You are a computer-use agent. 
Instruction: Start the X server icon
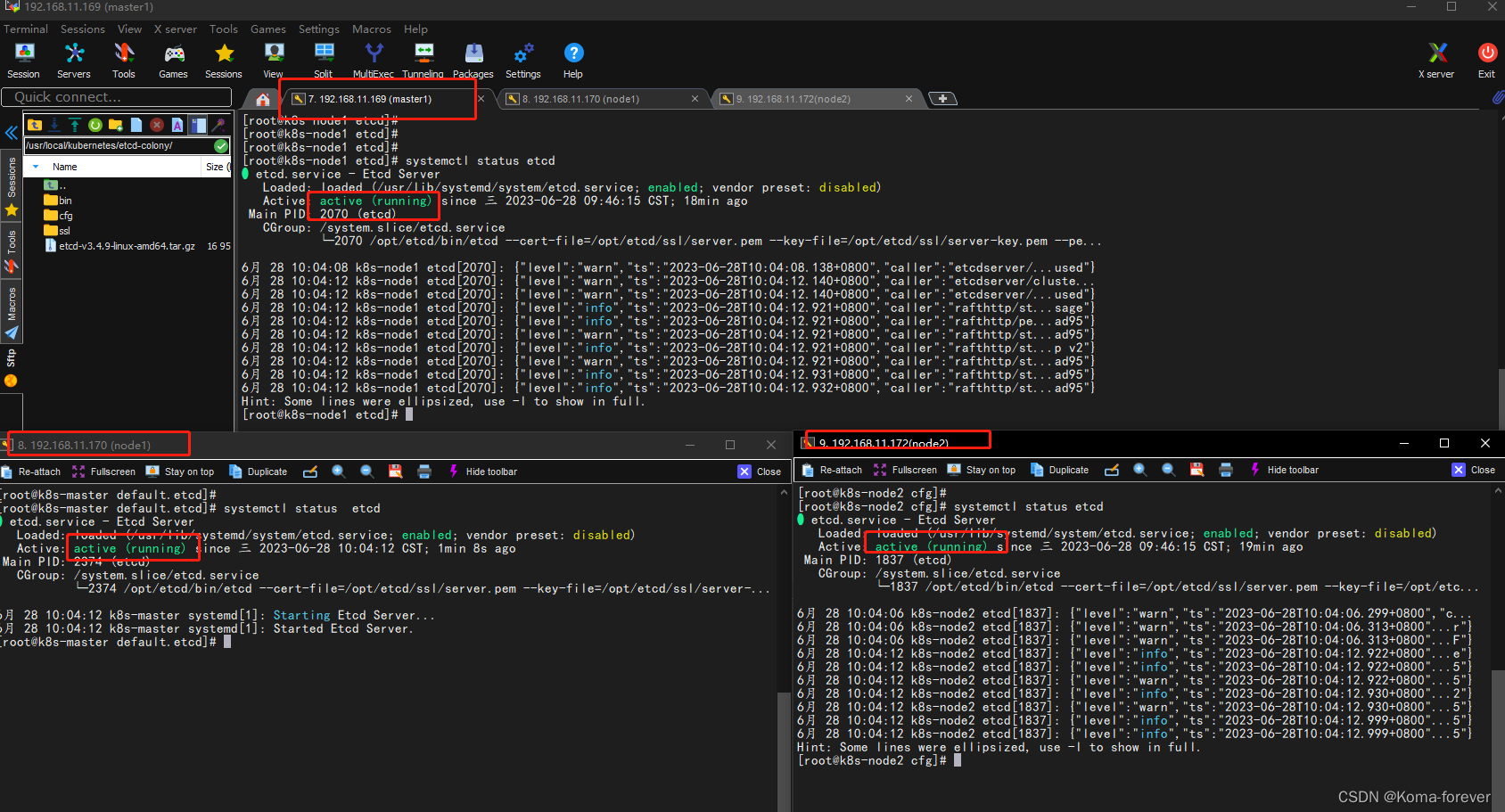point(1436,61)
